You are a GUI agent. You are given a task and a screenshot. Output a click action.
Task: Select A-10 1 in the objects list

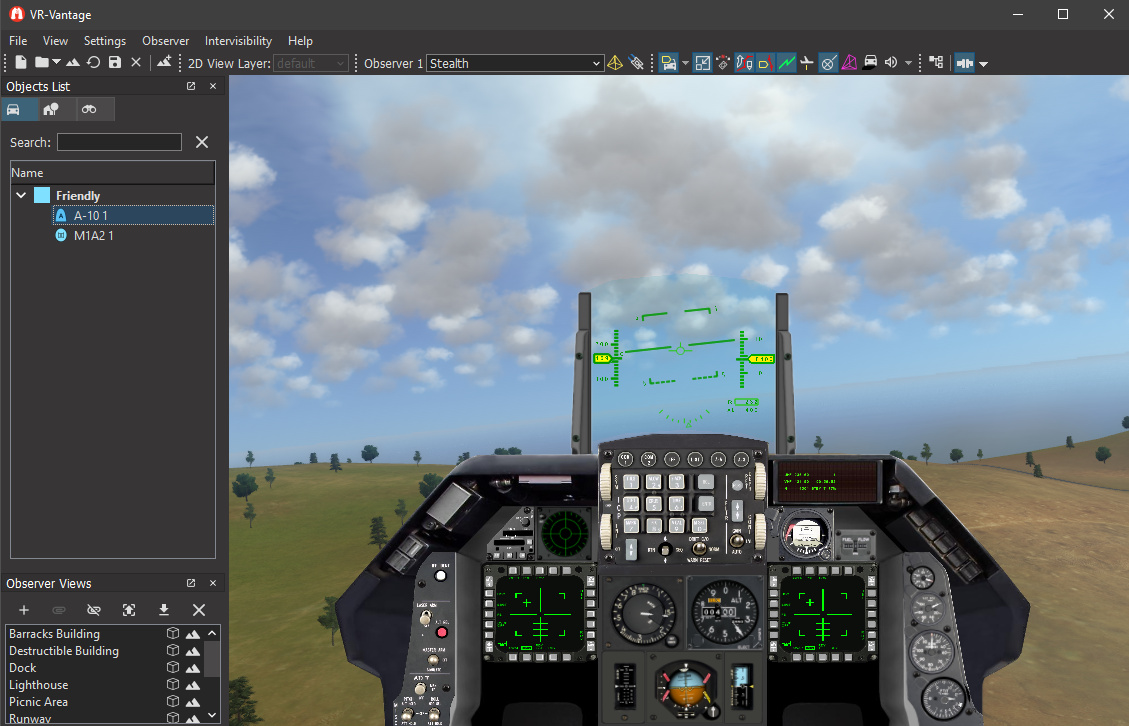point(133,215)
